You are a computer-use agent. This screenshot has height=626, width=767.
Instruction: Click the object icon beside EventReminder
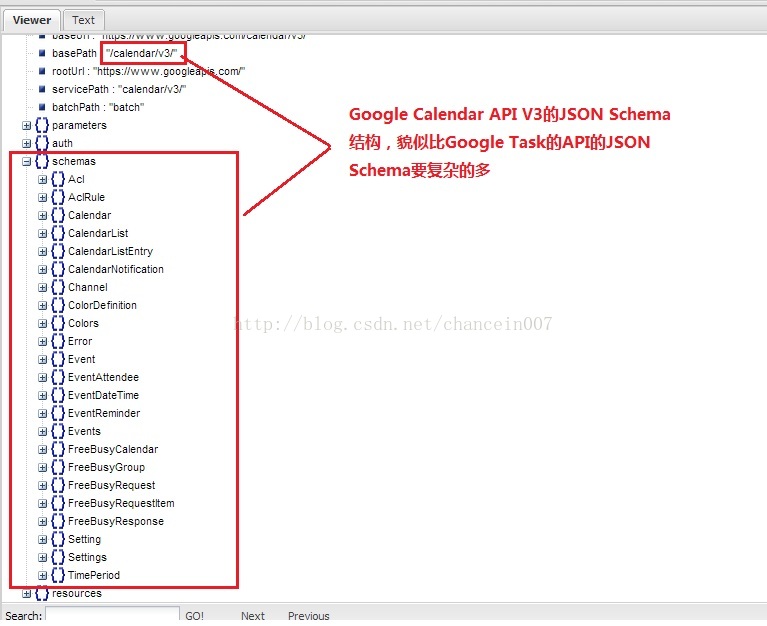tap(58, 413)
